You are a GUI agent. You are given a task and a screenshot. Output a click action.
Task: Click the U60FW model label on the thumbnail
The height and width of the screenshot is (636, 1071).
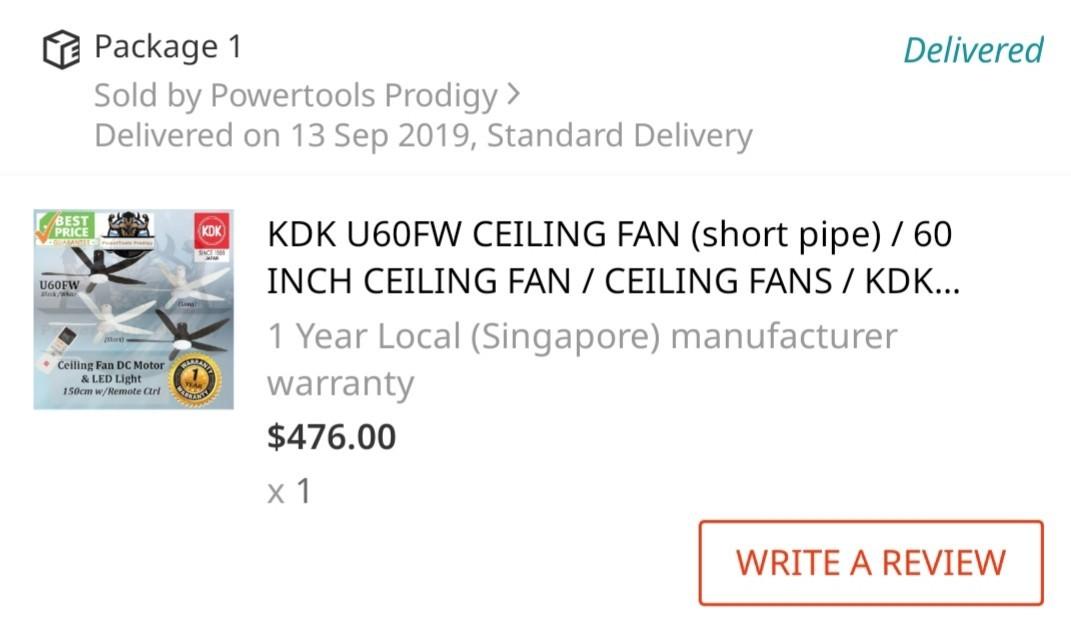point(59,285)
